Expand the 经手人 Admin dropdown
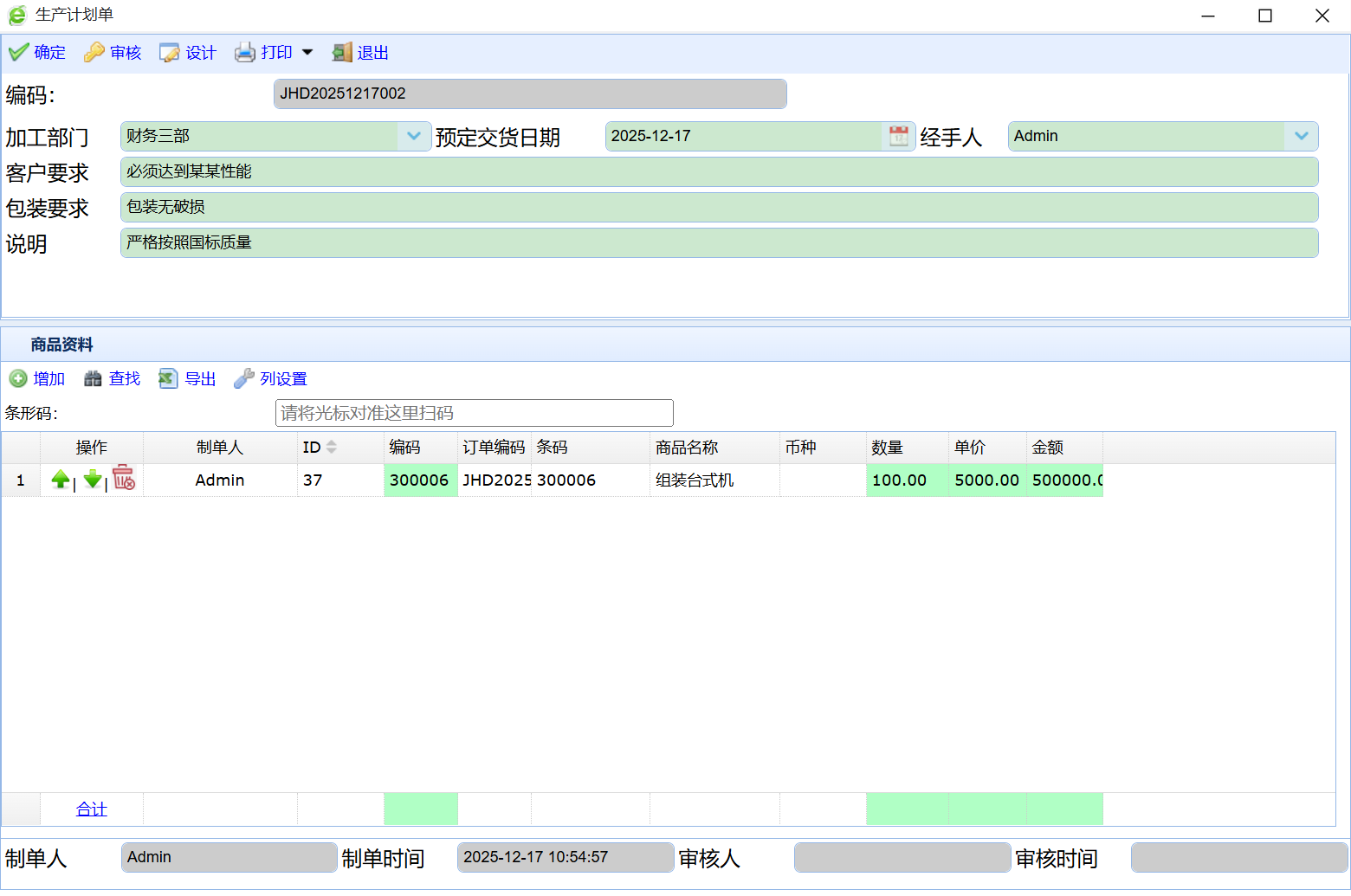This screenshot has height=896, width=1351. coord(1301,136)
